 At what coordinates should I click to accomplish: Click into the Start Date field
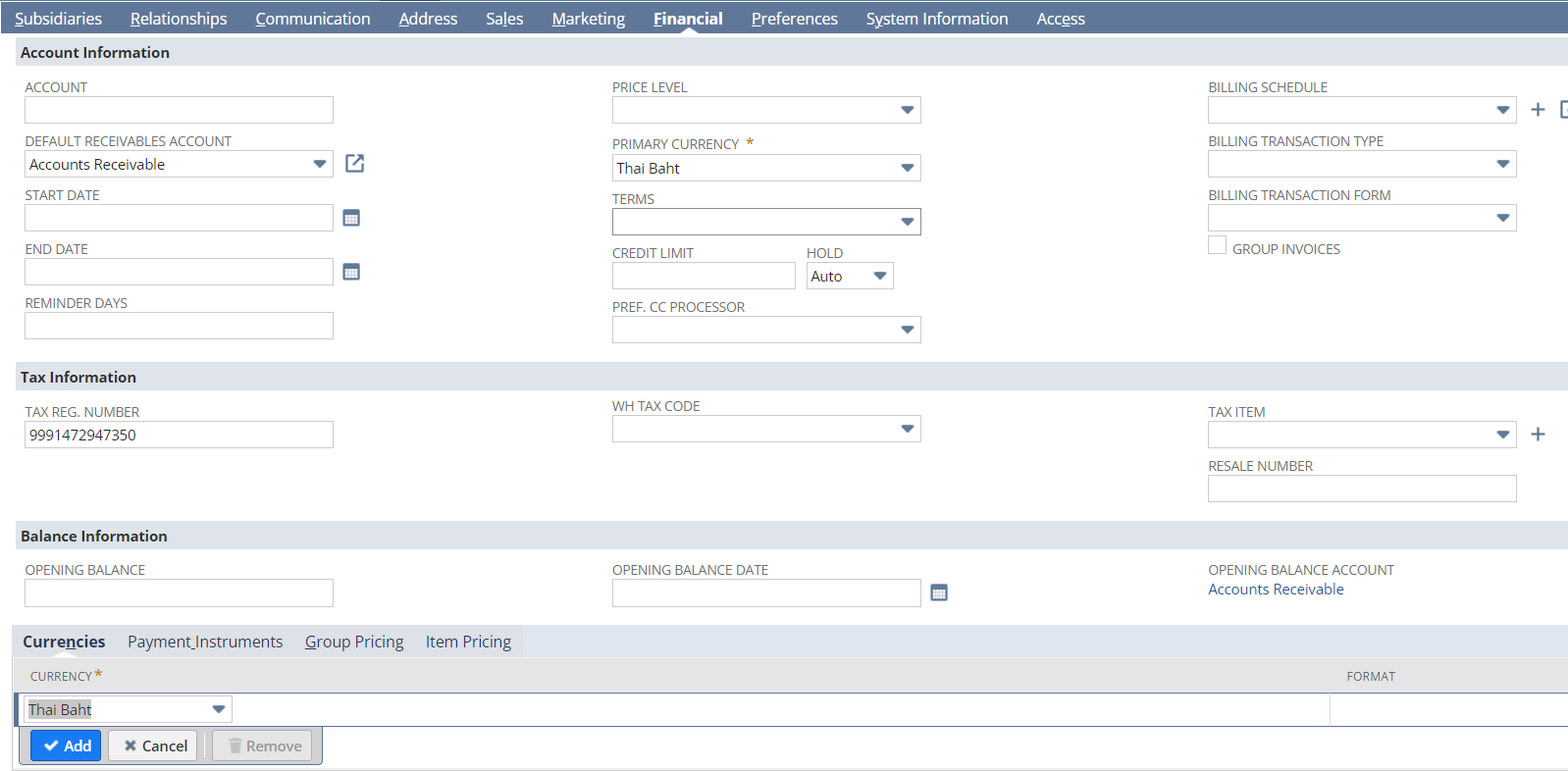pyautogui.click(x=179, y=218)
